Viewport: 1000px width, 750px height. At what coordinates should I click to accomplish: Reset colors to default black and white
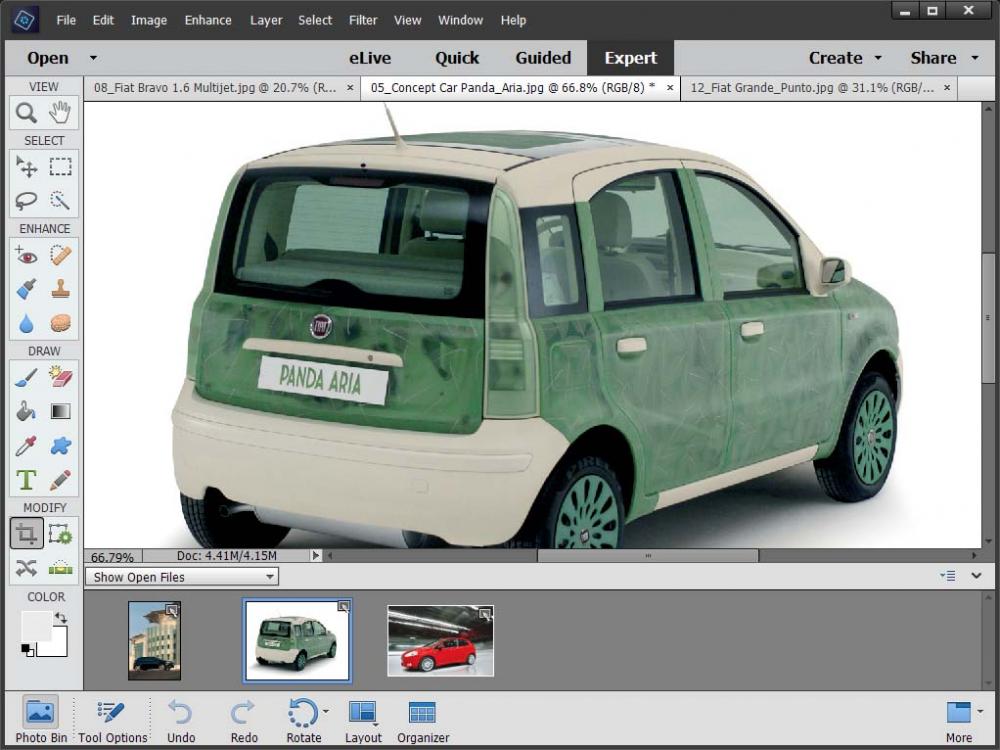pyautogui.click(x=27, y=650)
